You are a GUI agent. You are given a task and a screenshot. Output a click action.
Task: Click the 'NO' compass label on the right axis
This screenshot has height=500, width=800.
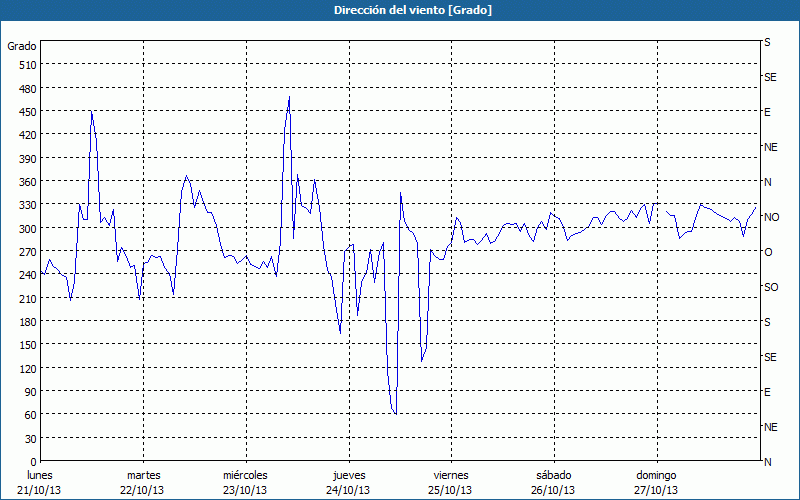[771, 217]
